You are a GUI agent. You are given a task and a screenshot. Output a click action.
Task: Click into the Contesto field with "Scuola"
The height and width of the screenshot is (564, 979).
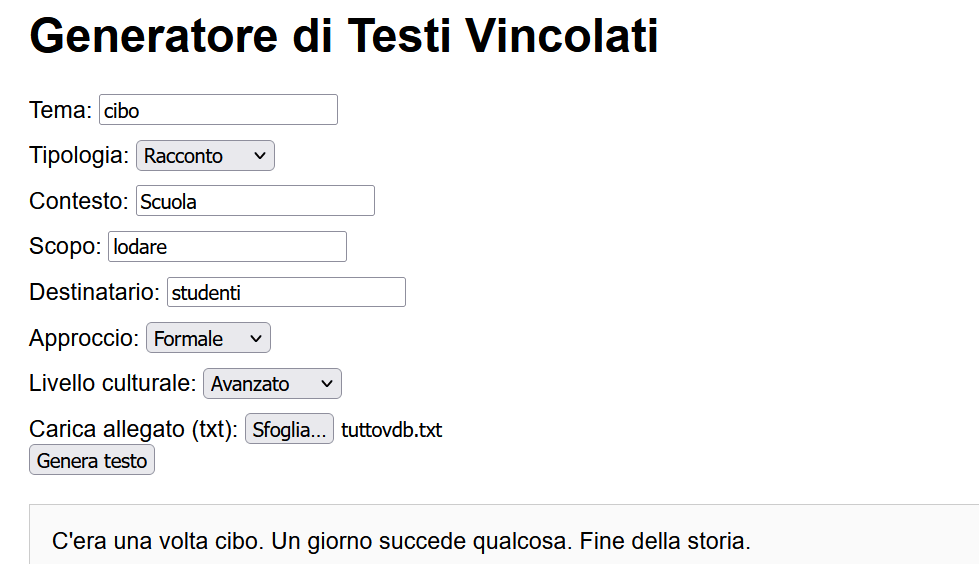tap(255, 201)
